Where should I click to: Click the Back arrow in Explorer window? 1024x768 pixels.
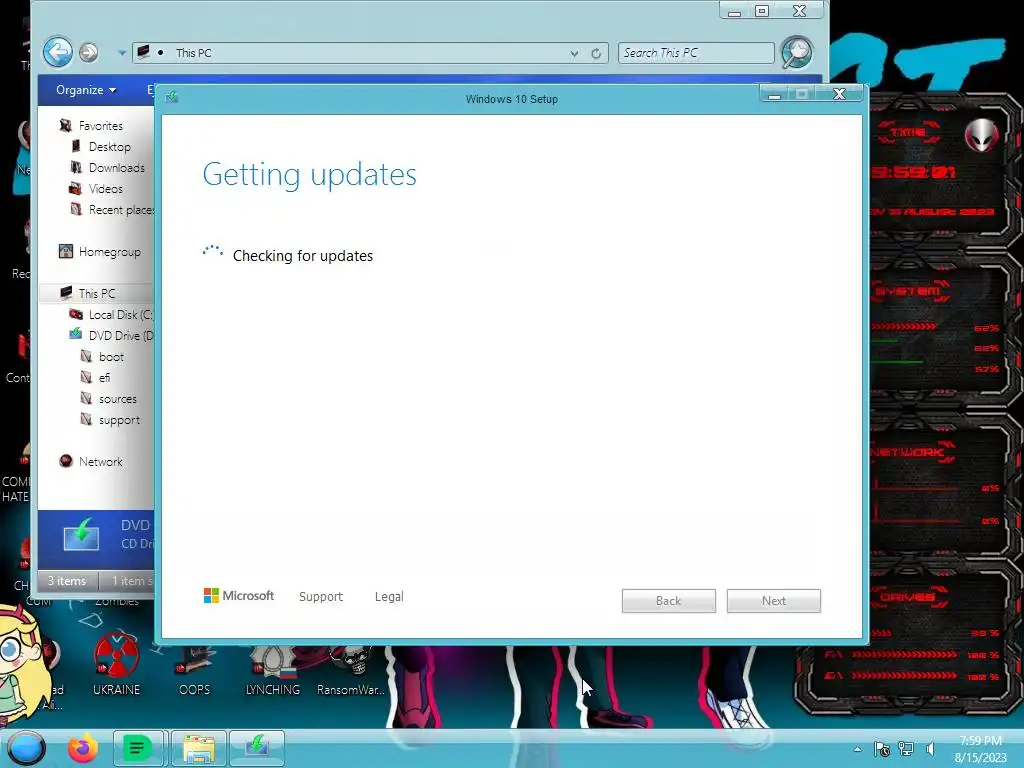click(57, 52)
